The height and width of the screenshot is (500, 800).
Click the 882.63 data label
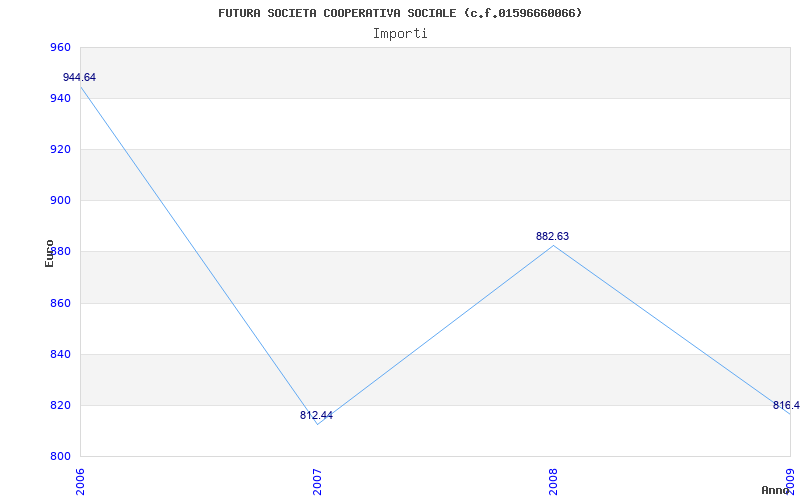(553, 237)
